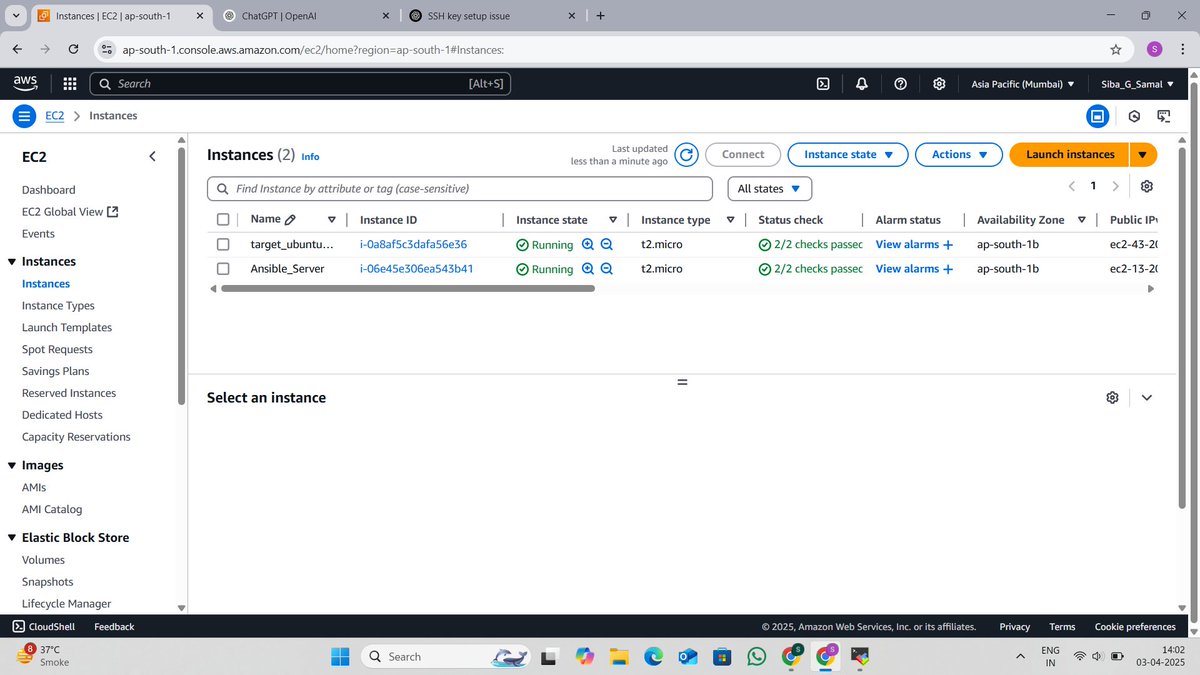
Task: Collapse the EC2 sidebar with chevron
Action: click(152, 156)
